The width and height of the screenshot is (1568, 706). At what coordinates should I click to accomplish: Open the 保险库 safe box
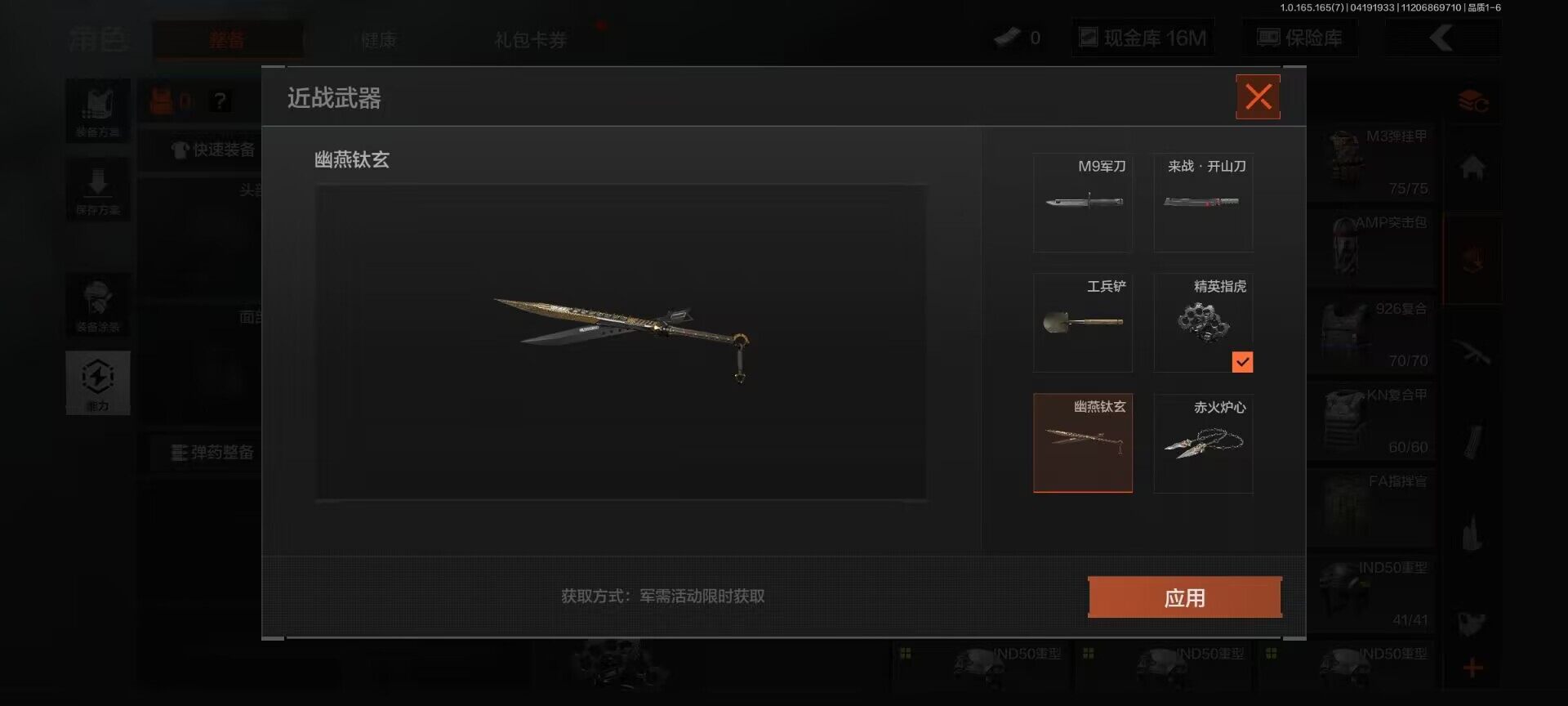tap(1300, 38)
